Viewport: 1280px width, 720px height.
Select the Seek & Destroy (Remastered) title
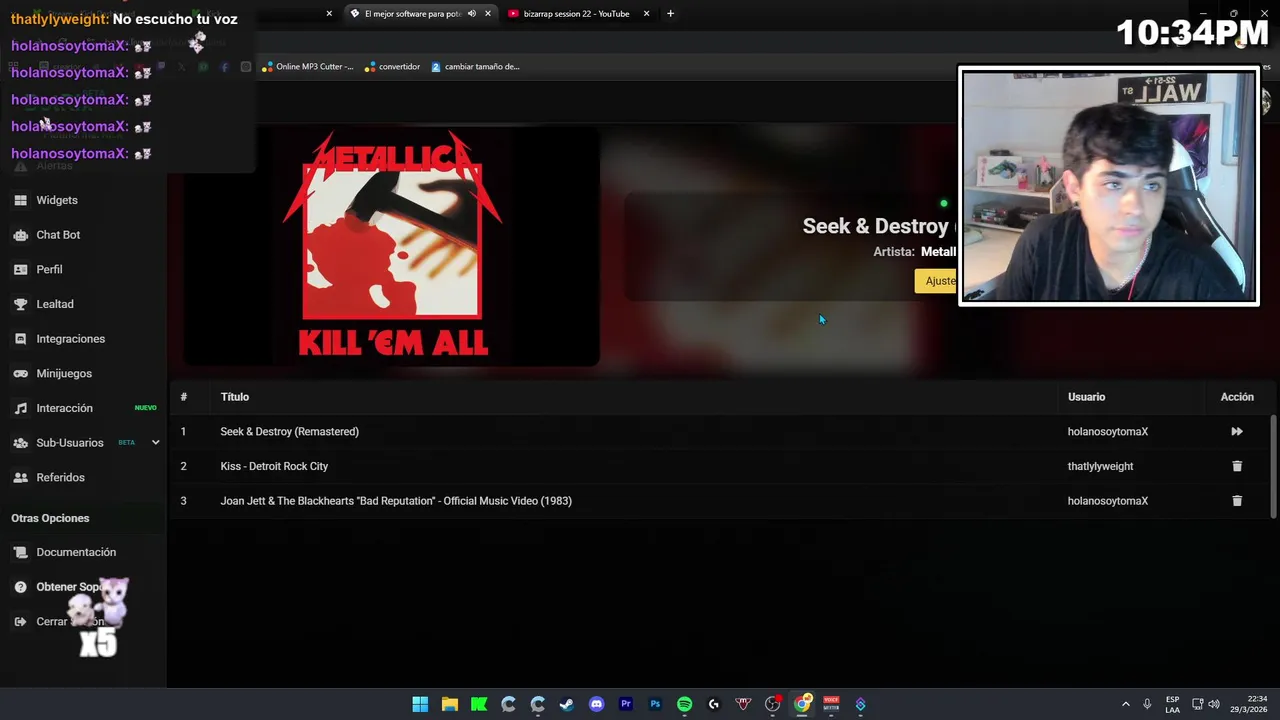tap(289, 432)
